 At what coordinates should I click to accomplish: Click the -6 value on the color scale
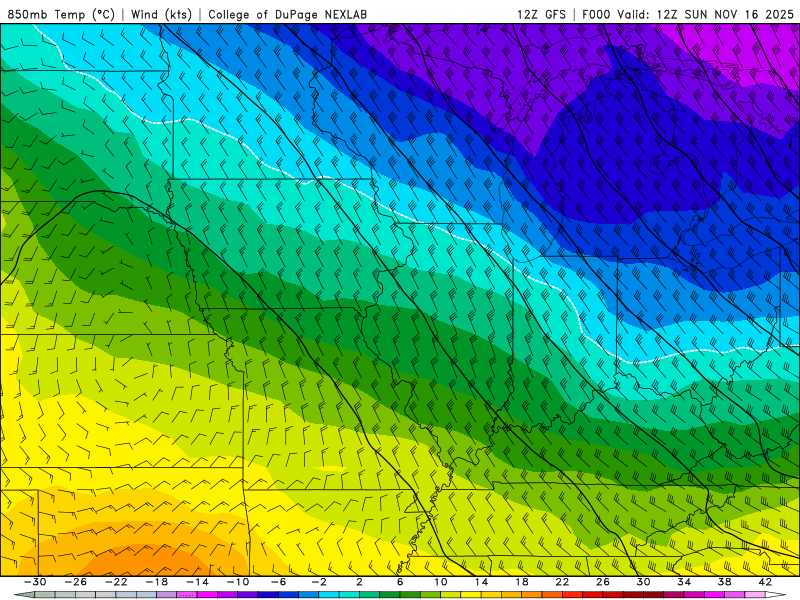[x=279, y=582]
